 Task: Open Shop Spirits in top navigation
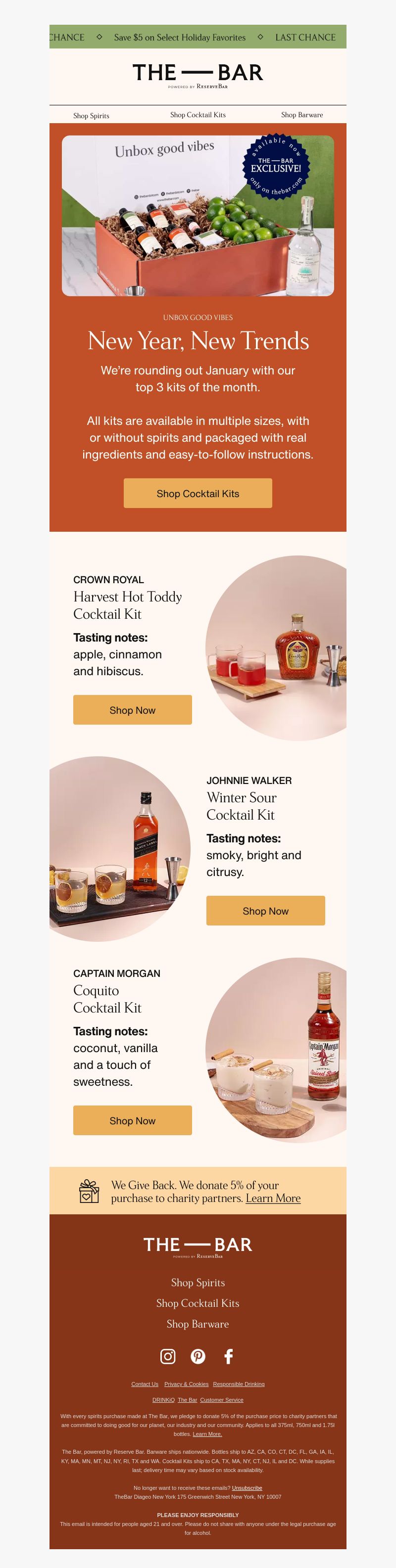point(92,116)
